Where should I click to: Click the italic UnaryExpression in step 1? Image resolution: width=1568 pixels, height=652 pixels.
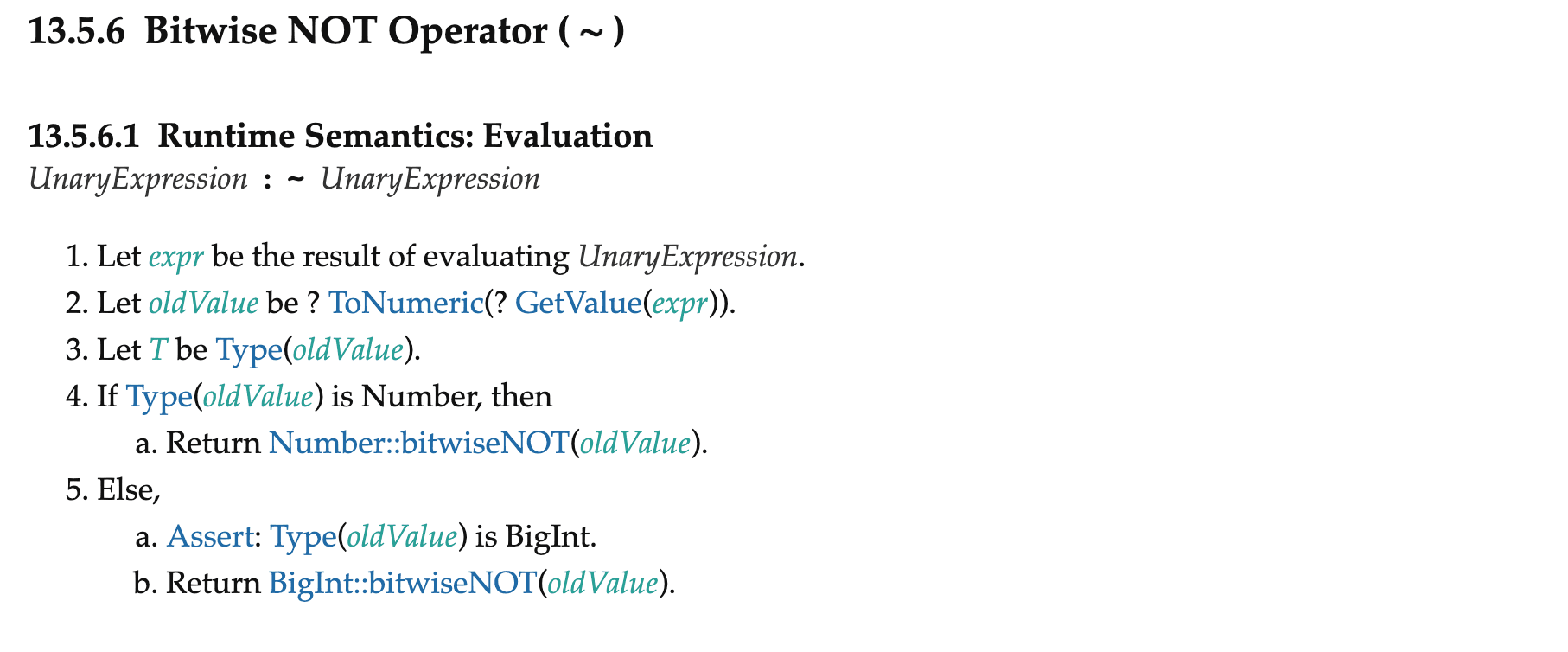(x=688, y=258)
